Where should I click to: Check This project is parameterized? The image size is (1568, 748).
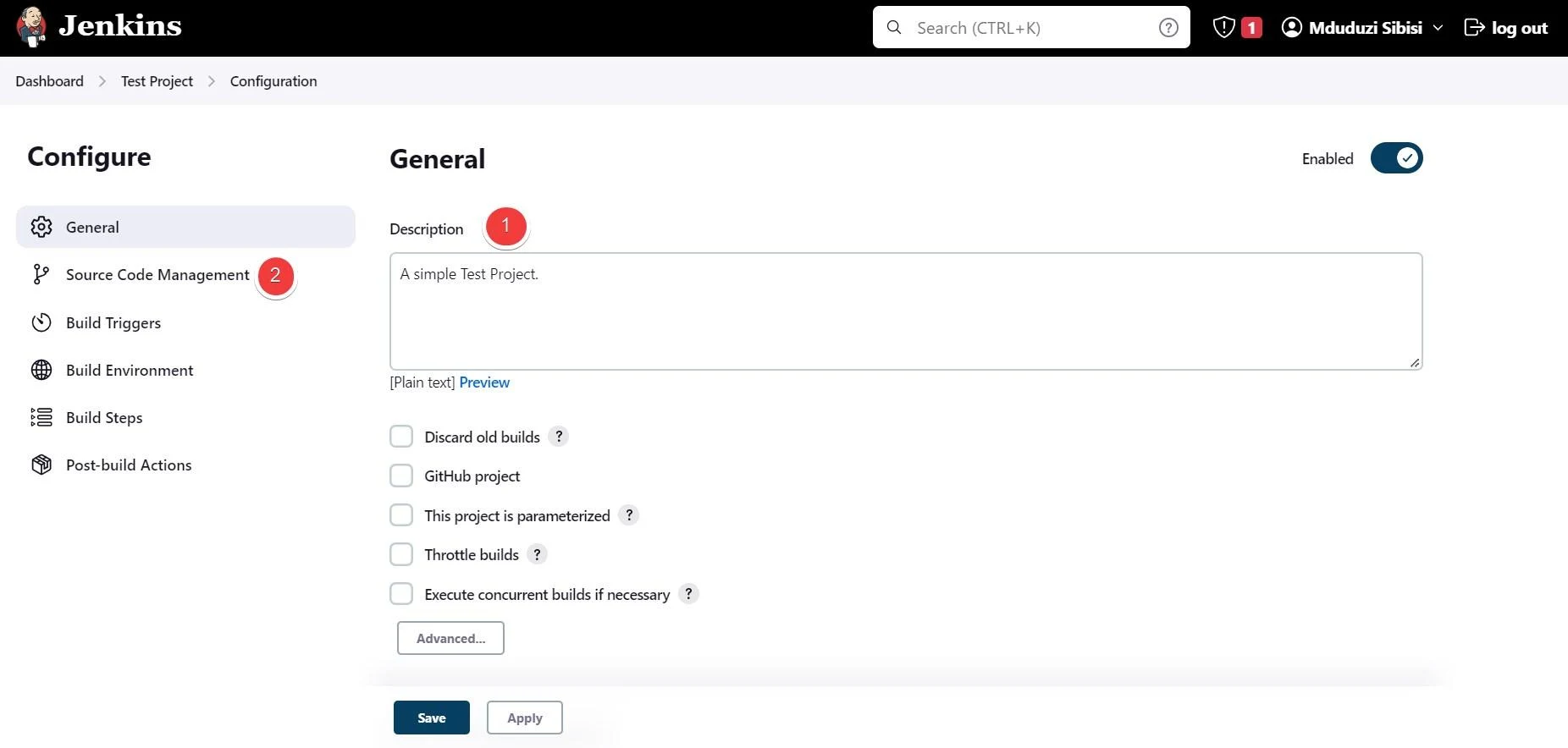point(401,515)
